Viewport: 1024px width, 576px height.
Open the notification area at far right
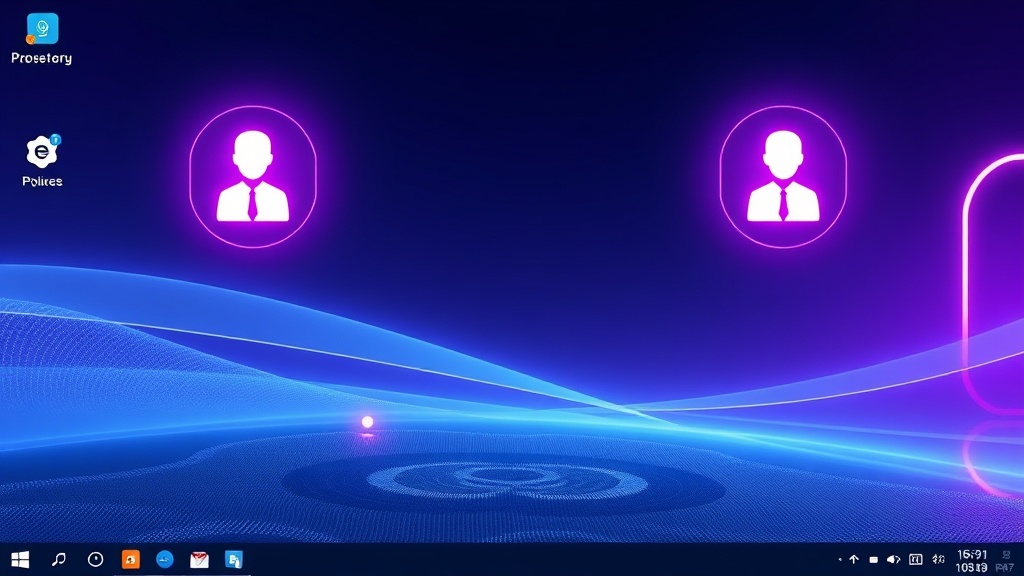click(x=1006, y=561)
